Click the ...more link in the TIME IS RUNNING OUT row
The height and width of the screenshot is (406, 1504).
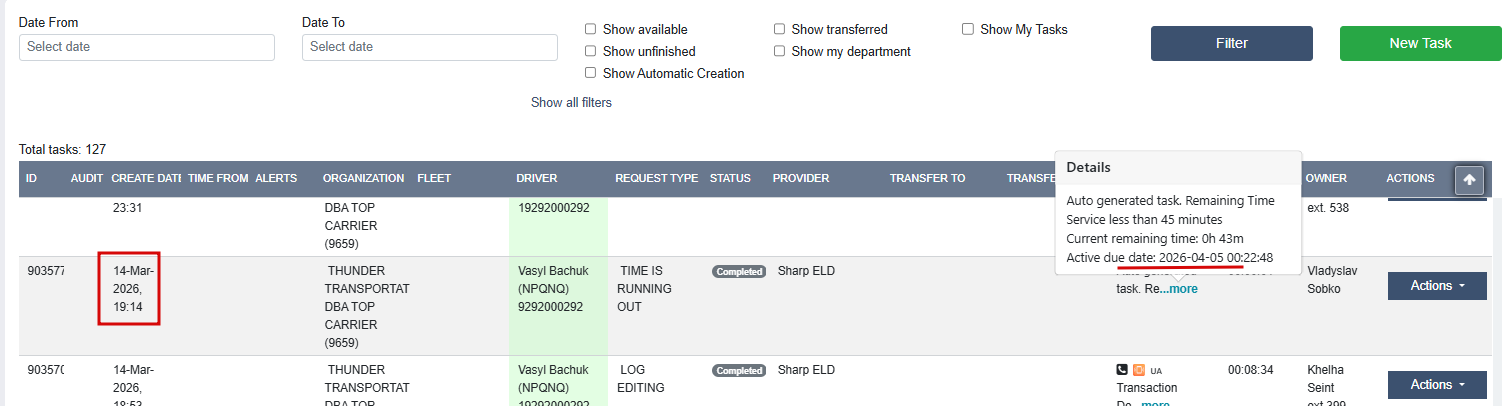pos(1181,289)
